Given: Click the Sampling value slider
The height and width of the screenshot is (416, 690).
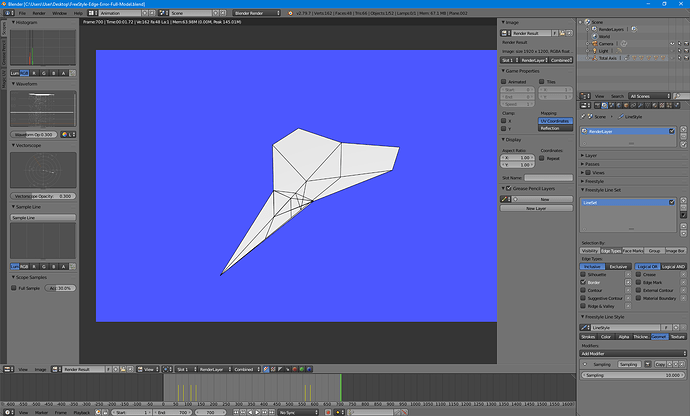Looking at the screenshot, I should (x=633, y=375).
